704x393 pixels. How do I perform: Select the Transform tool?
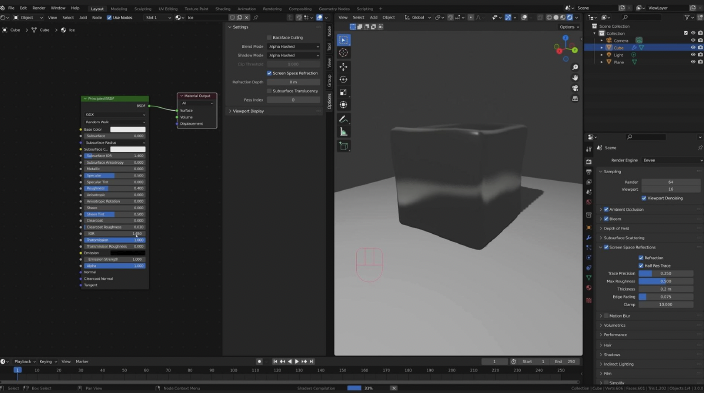pyautogui.click(x=343, y=105)
